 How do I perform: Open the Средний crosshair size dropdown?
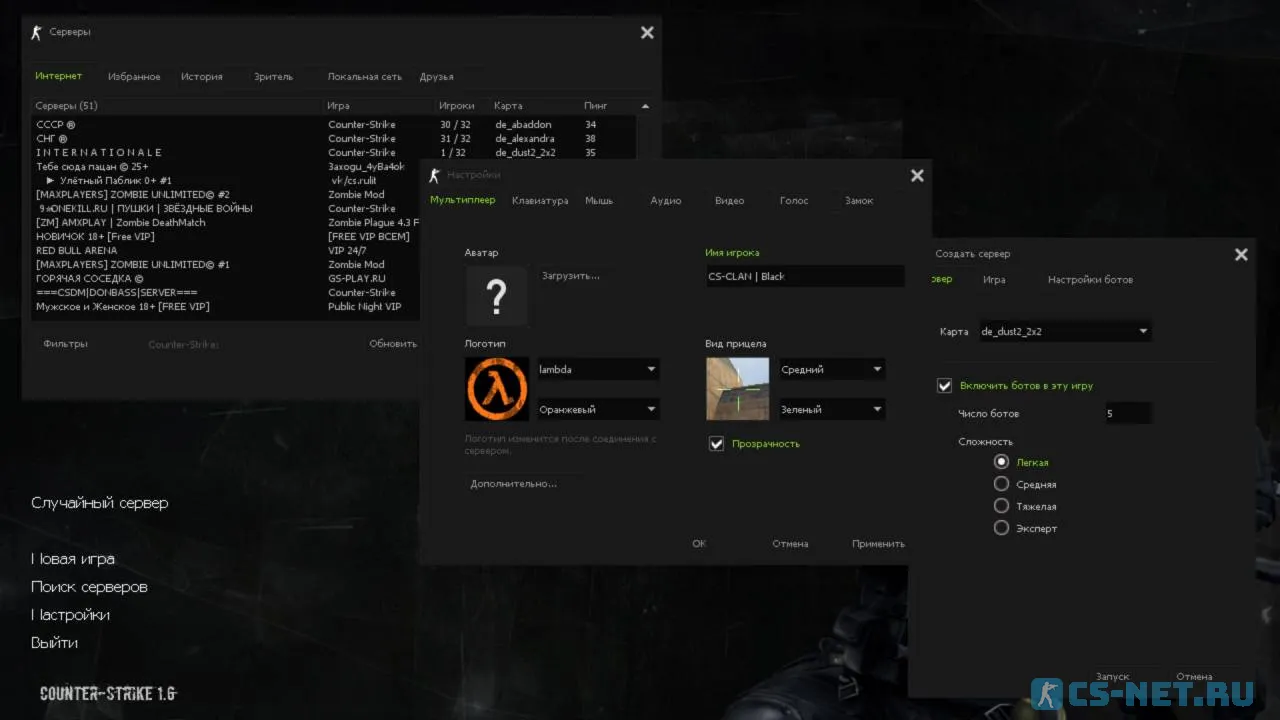tap(832, 370)
